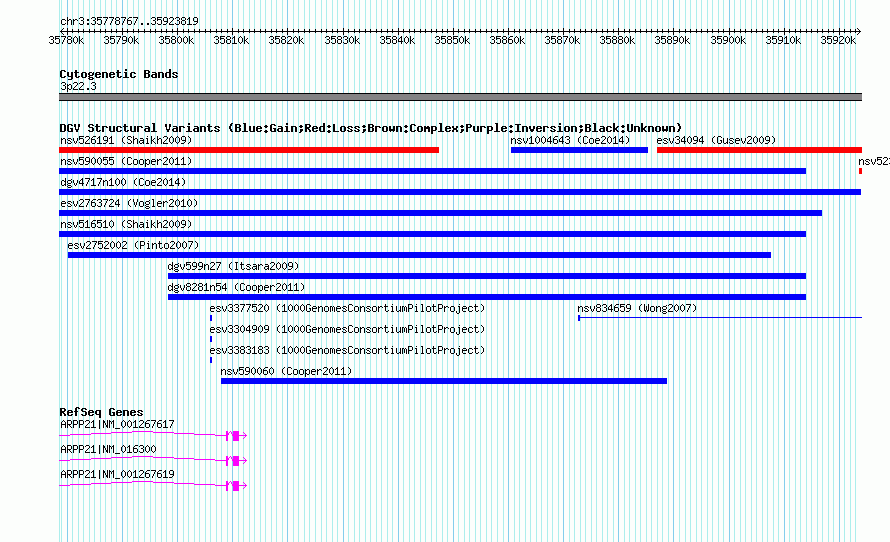This screenshot has height=542, width=890.
Task: Click the Cytogenetic Bands track title
Action: click(x=119, y=74)
